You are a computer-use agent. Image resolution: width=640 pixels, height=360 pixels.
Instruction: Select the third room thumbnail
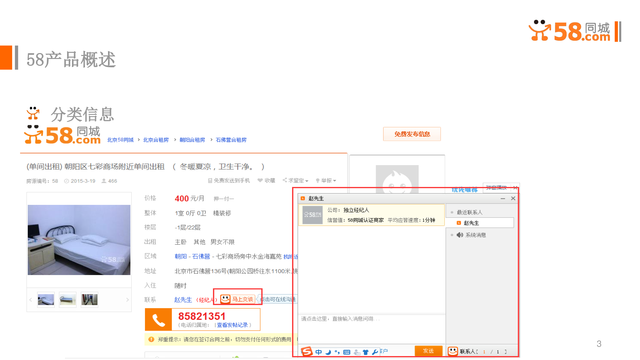point(89,300)
